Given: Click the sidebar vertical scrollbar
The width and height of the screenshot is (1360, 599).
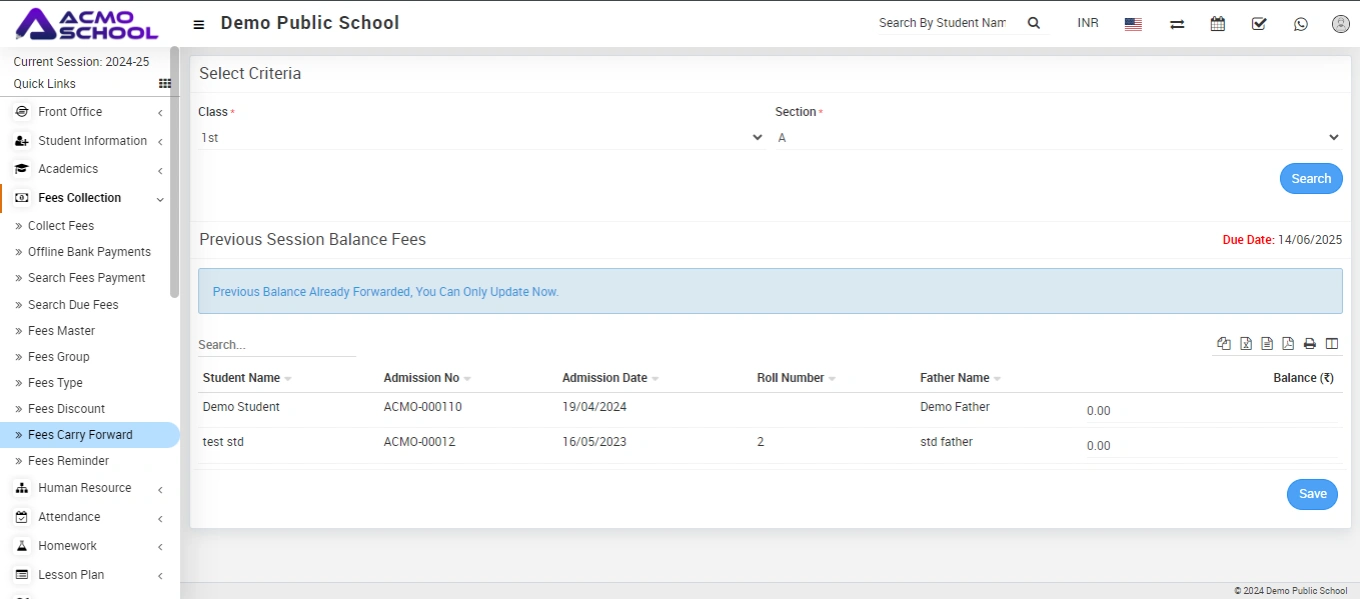Looking at the screenshot, I should pyautogui.click(x=175, y=170).
